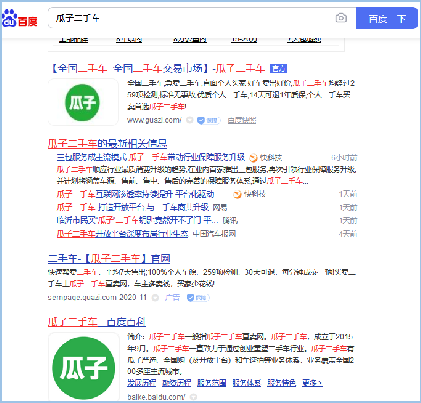Click the blue 官网 badge after the first result title
The image size is (421, 403).
click(x=278, y=69)
